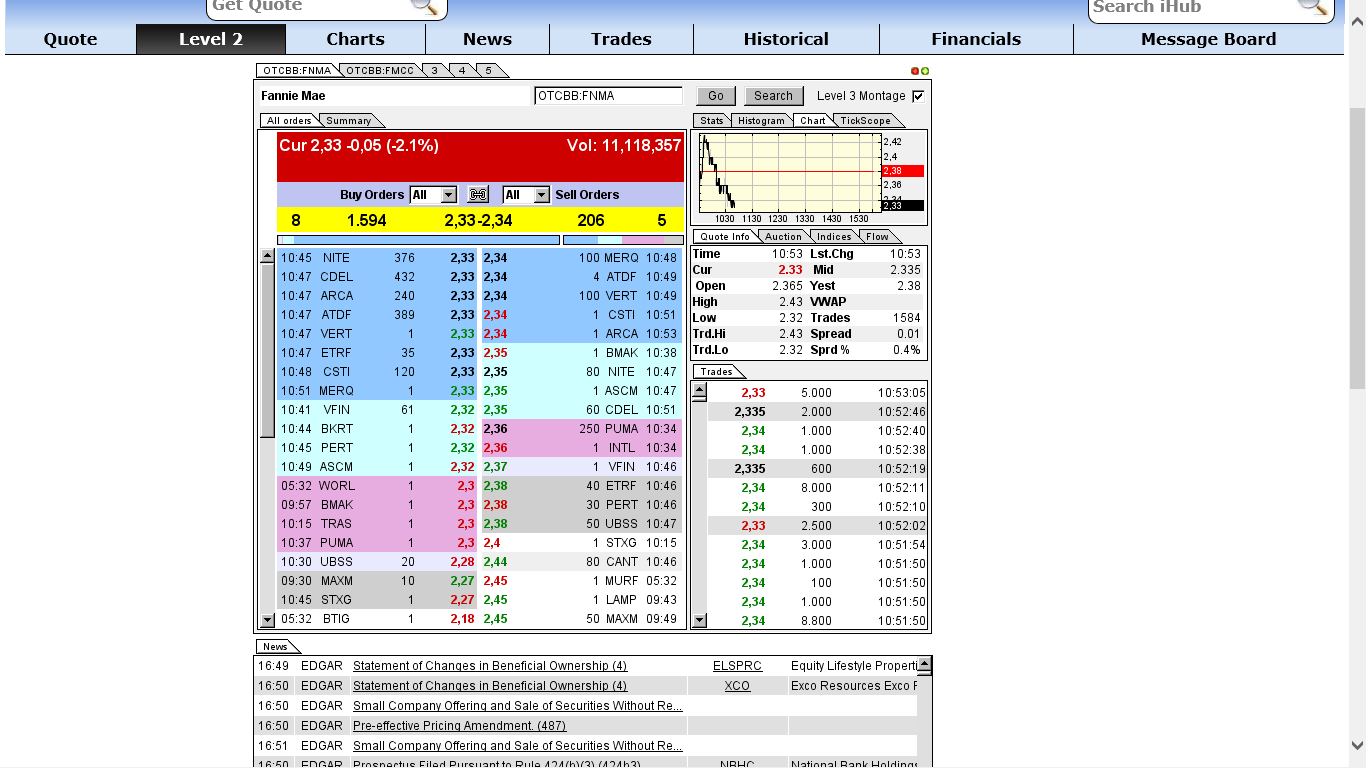Viewport: 1366px width, 768px height.
Task: Click the chain link icon between order filters
Action: point(478,194)
